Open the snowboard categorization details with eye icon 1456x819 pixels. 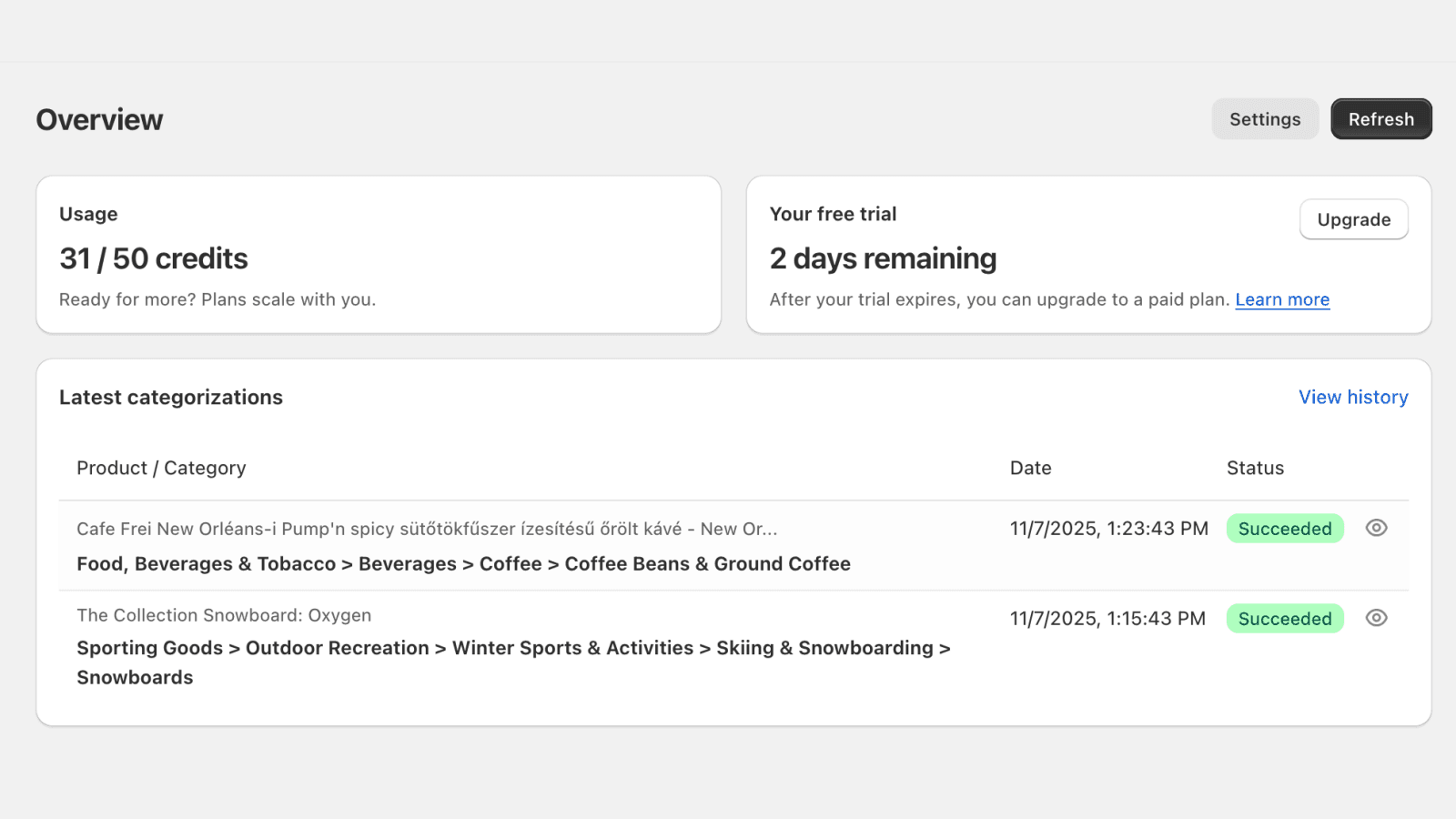tap(1376, 618)
